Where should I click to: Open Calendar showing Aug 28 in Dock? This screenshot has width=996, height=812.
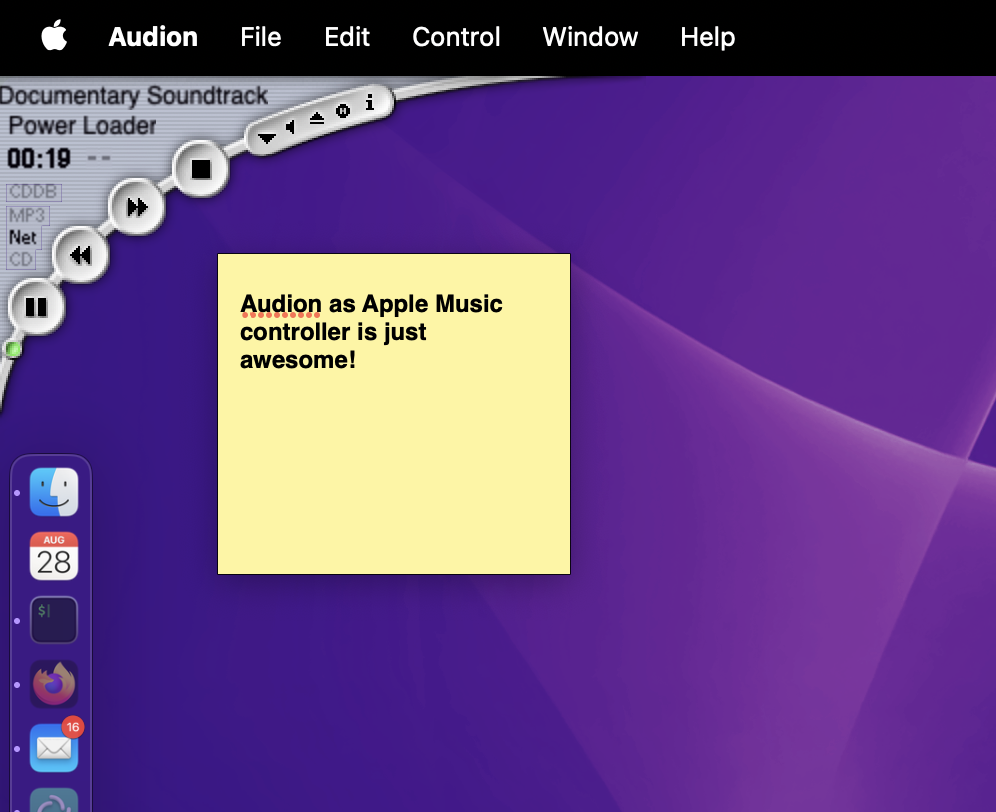click(54, 556)
